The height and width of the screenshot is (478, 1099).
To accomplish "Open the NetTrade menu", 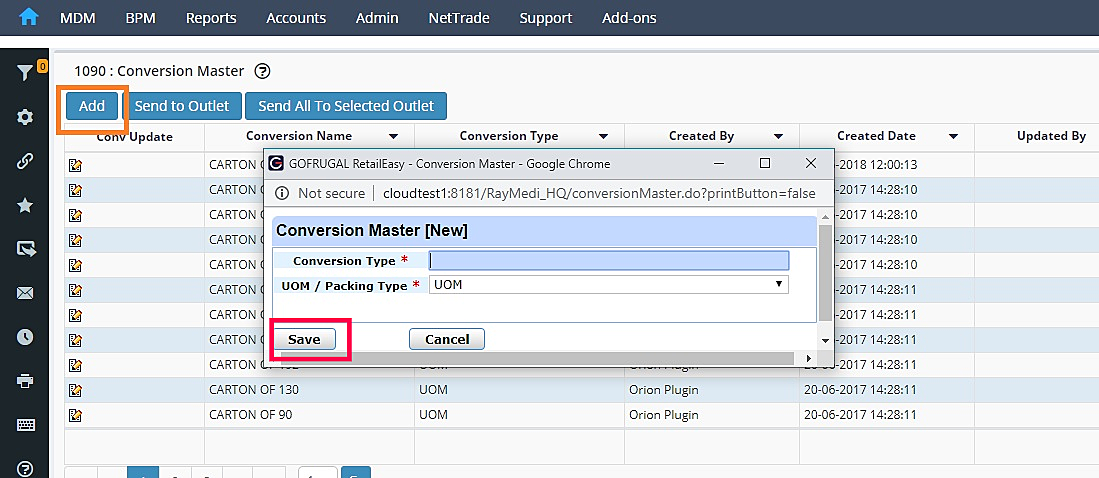I will click(x=459, y=18).
